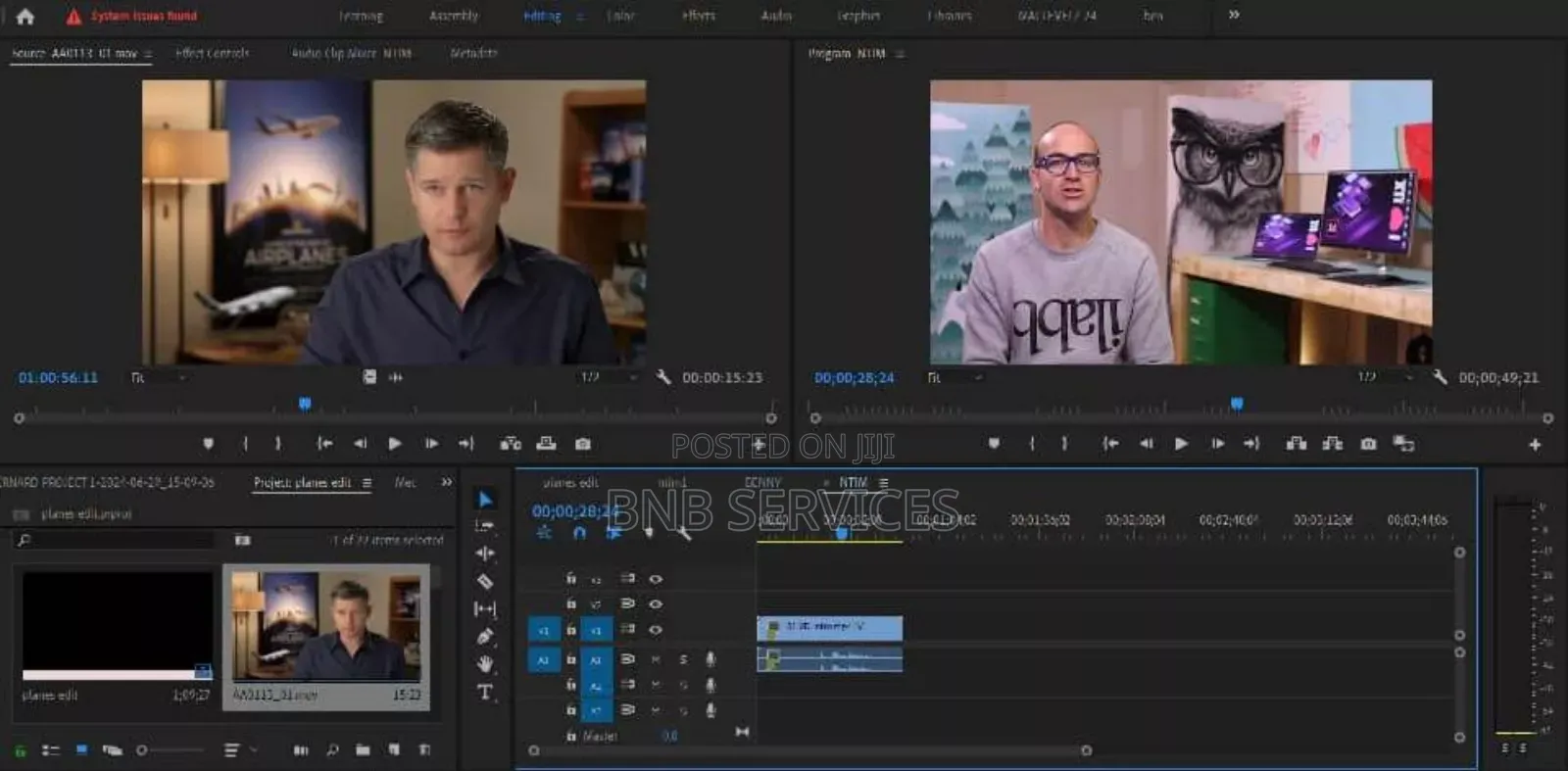The height and width of the screenshot is (771, 1568).
Task: Open the Program panel menu icon
Action: point(900,54)
